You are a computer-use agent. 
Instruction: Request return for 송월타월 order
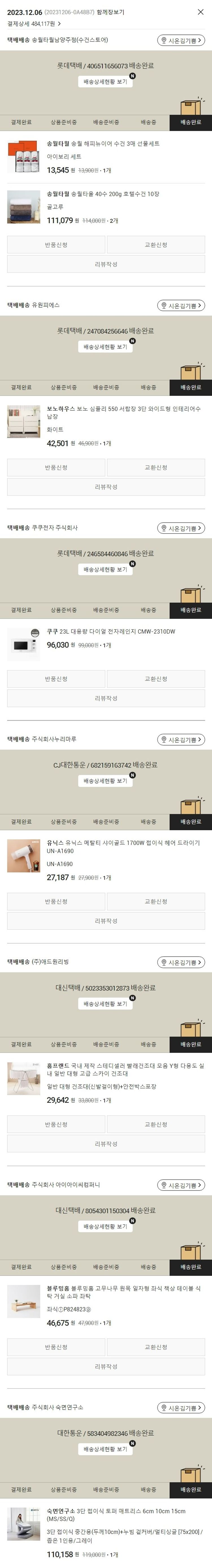56,245
